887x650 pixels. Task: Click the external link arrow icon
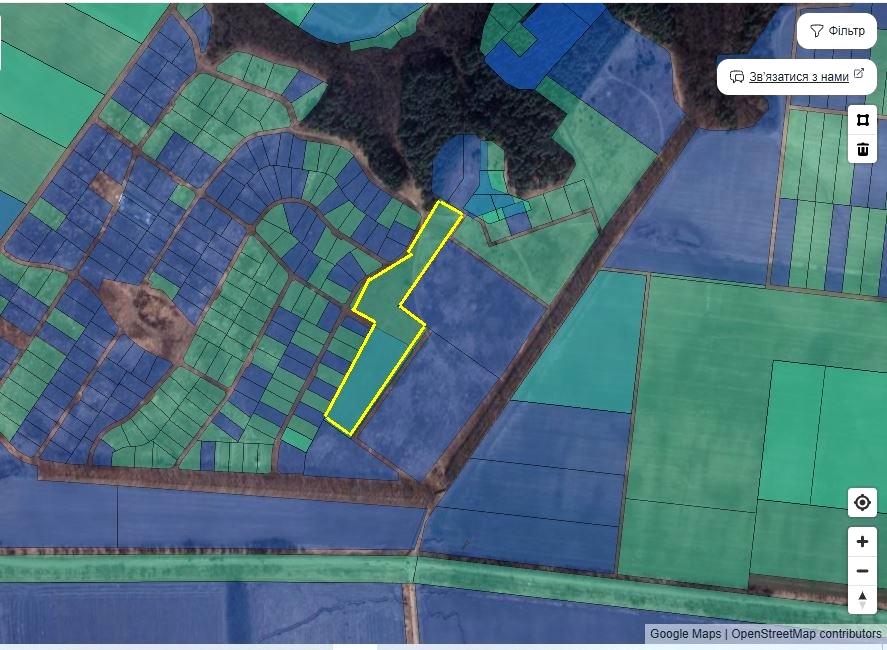(858, 75)
